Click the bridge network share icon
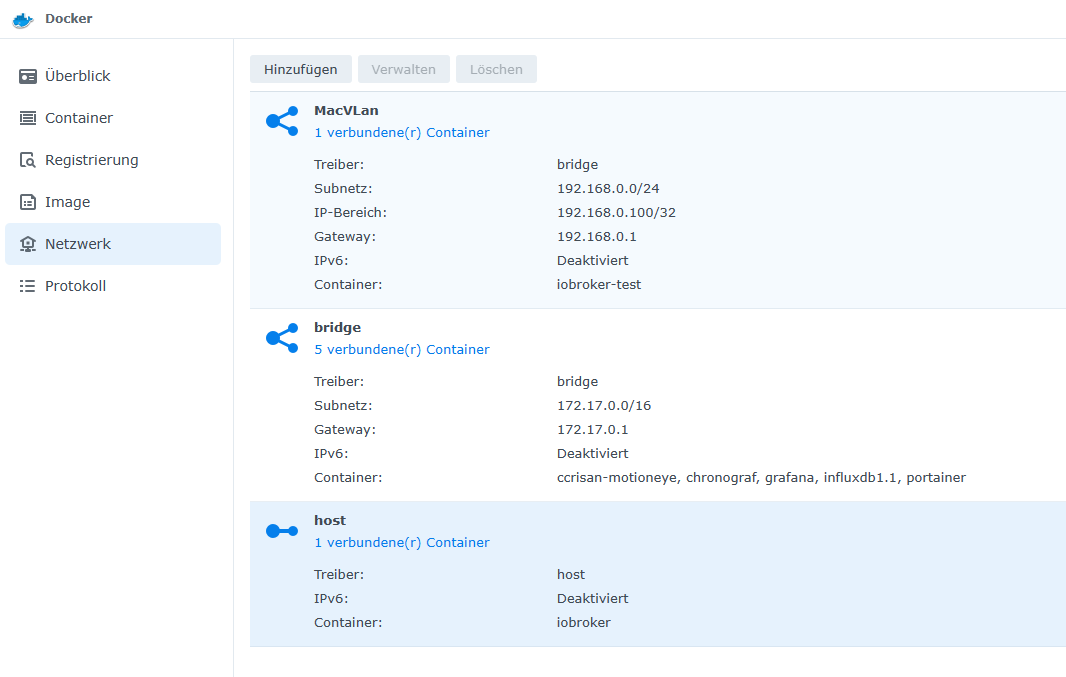The image size is (1066, 677). point(281,338)
